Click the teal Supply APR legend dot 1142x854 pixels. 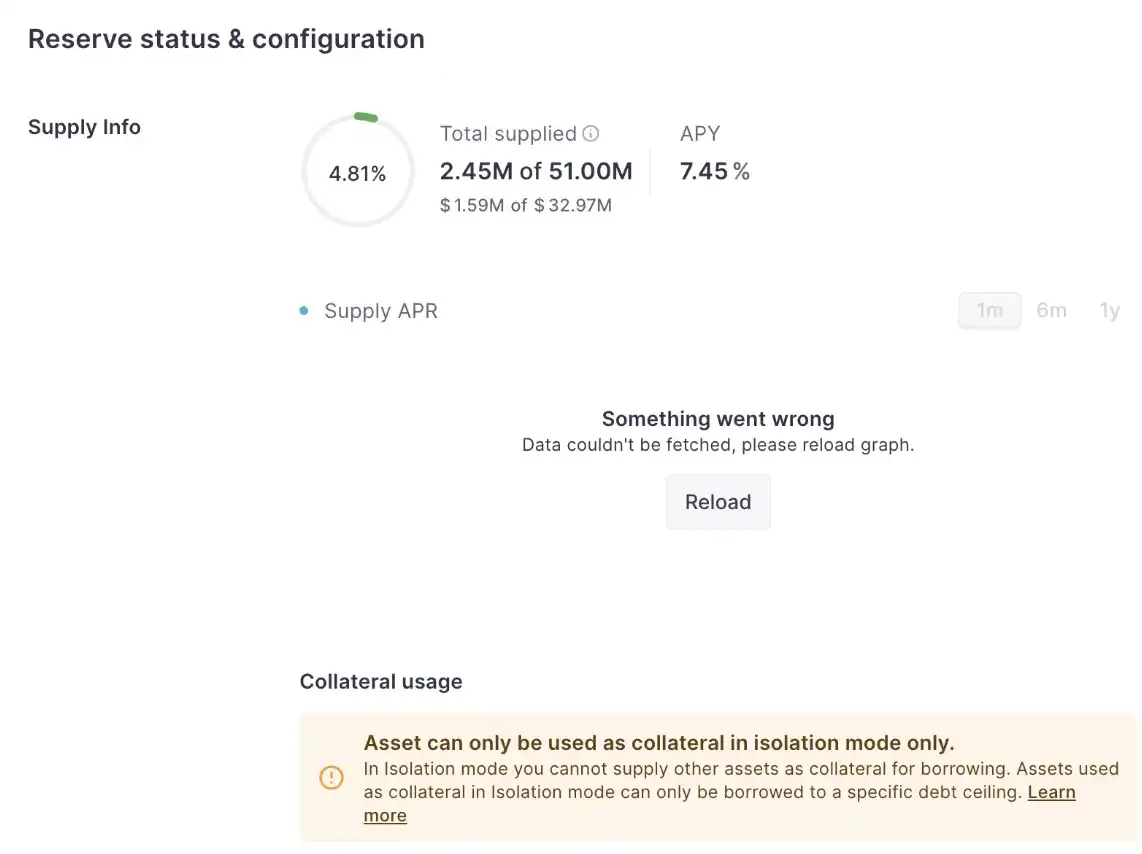pos(304,311)
